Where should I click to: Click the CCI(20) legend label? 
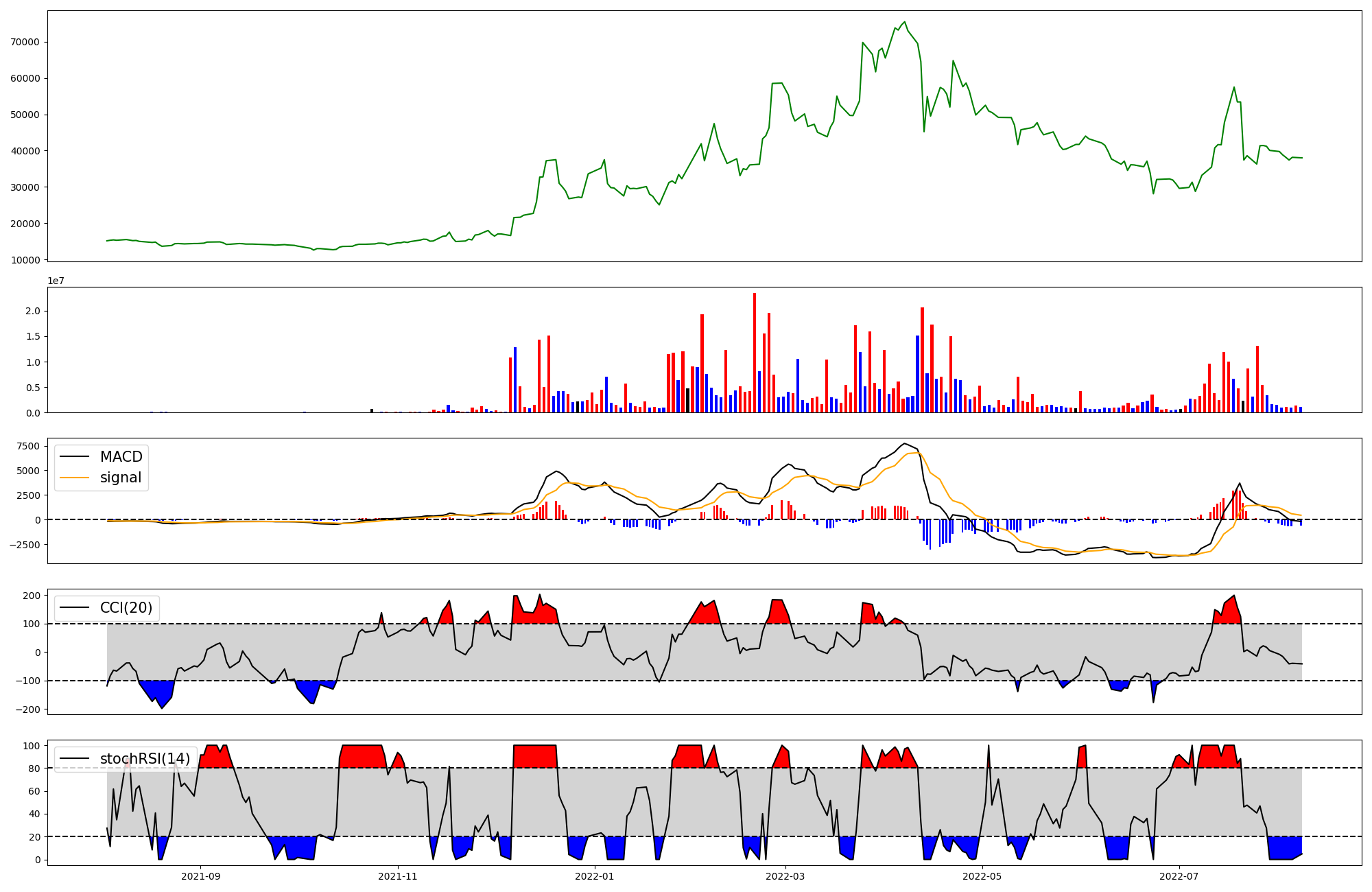126,608
